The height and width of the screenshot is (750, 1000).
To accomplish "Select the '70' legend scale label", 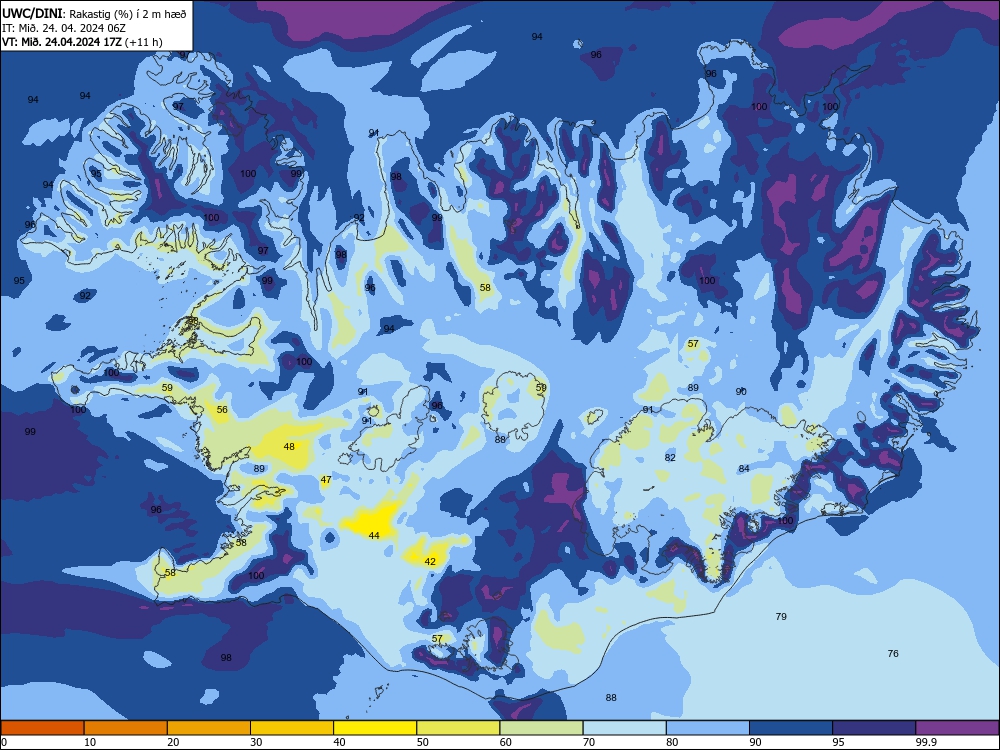I will 589,742.
